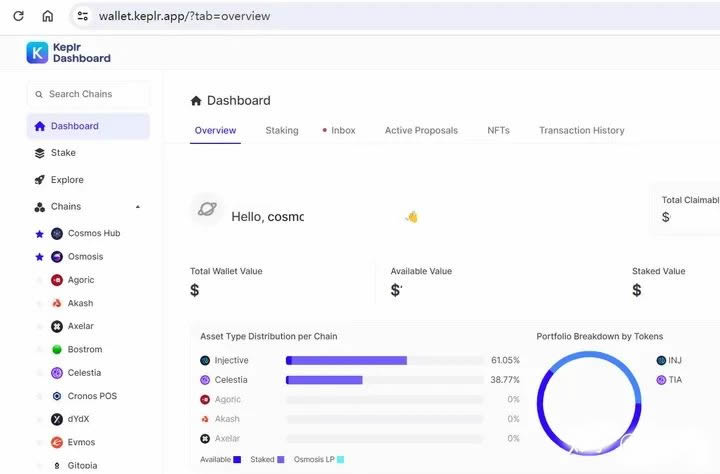Click the home icon beside Dashboard heading
720x474 pixels.
click(x=196, y=101)
